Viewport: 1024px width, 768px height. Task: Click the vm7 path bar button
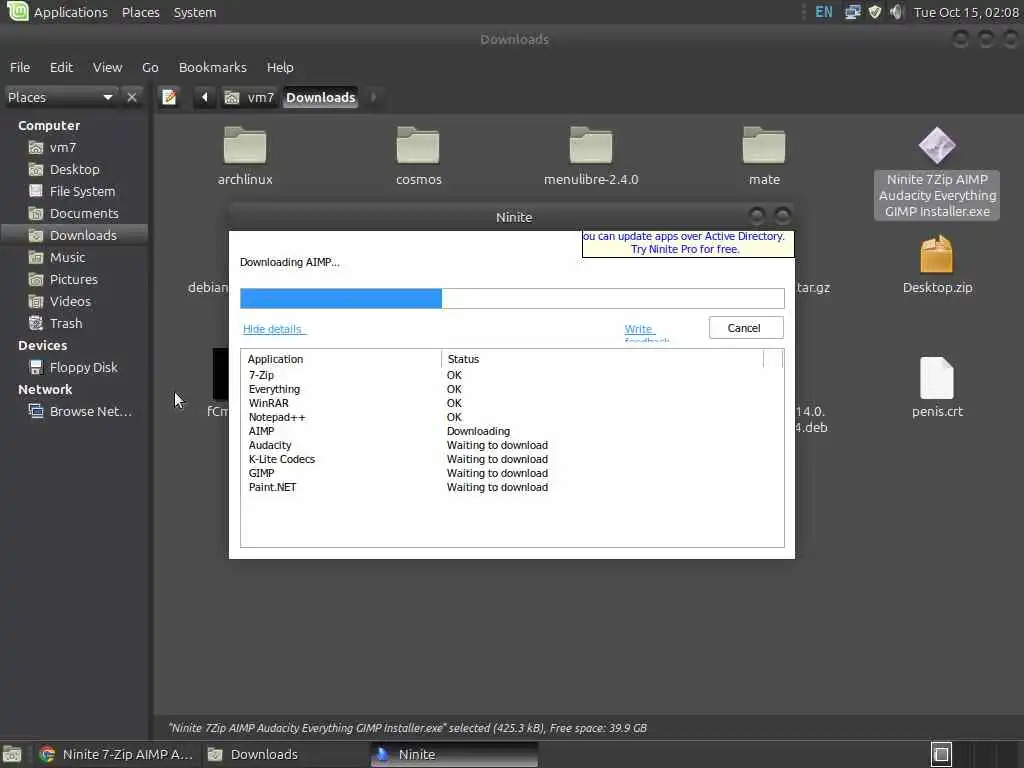tap(249, 97)
